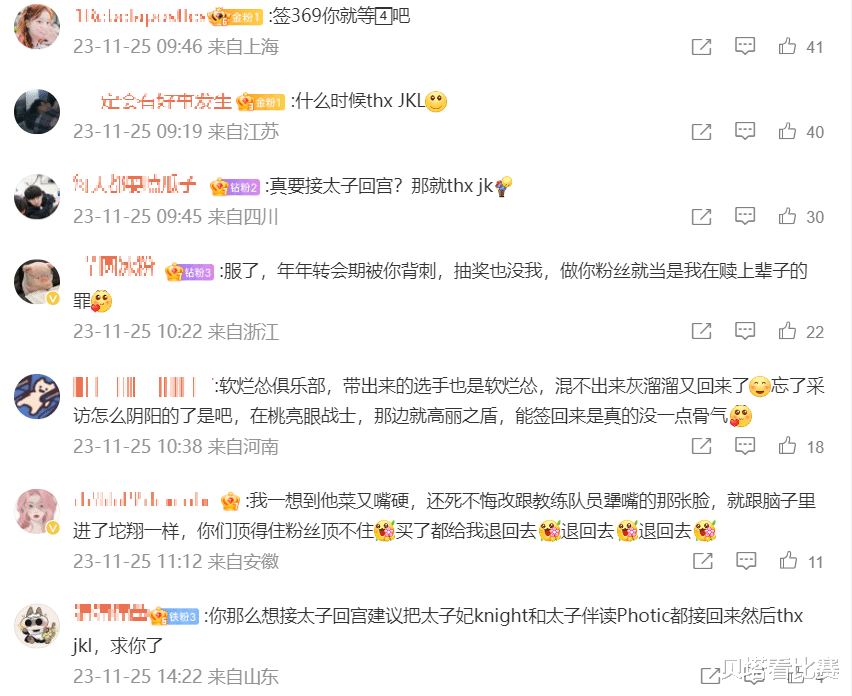This screenshot has width=852, height=696.
Task: Open username with 钻粉2 badge
Action: tap(134, 185)
